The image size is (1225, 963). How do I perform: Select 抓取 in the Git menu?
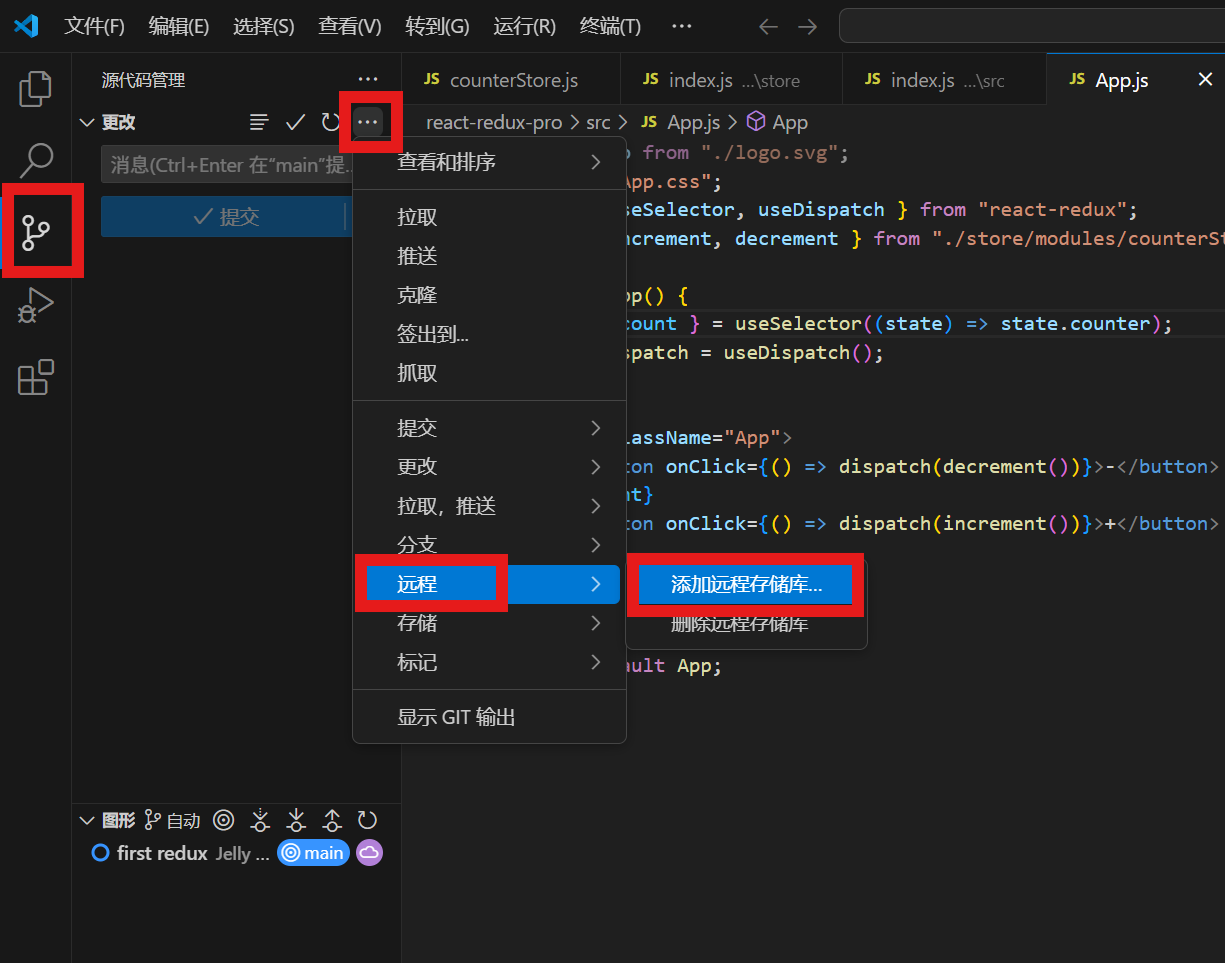coord(489,374)
